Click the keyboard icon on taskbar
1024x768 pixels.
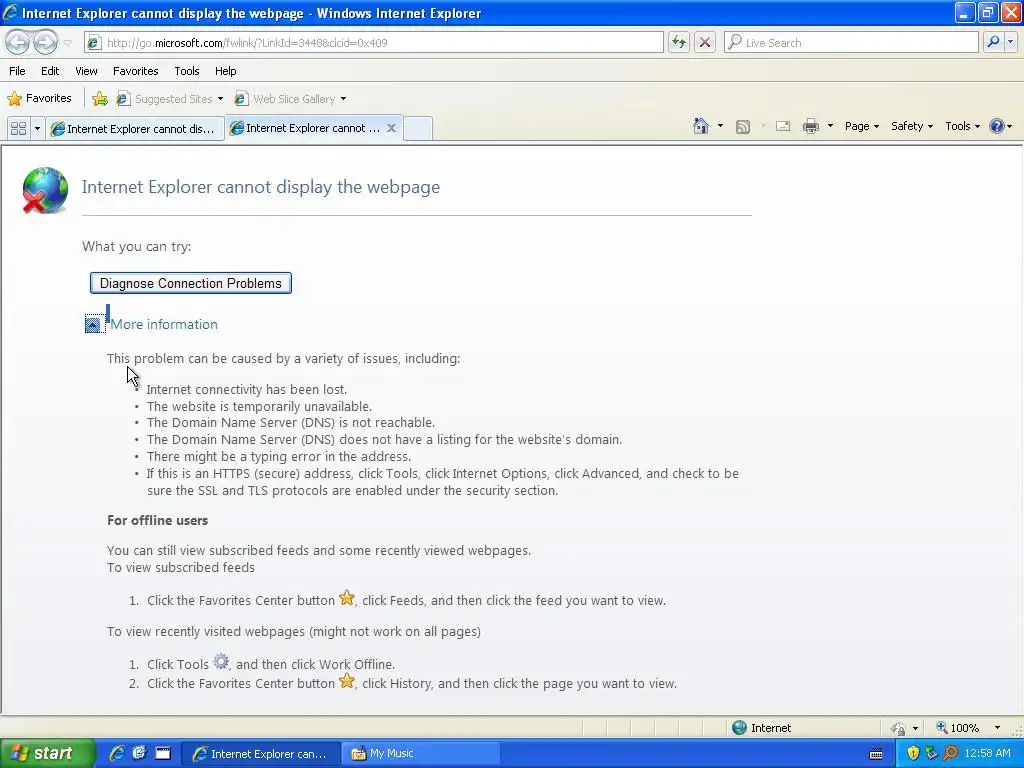coord(876,754)
